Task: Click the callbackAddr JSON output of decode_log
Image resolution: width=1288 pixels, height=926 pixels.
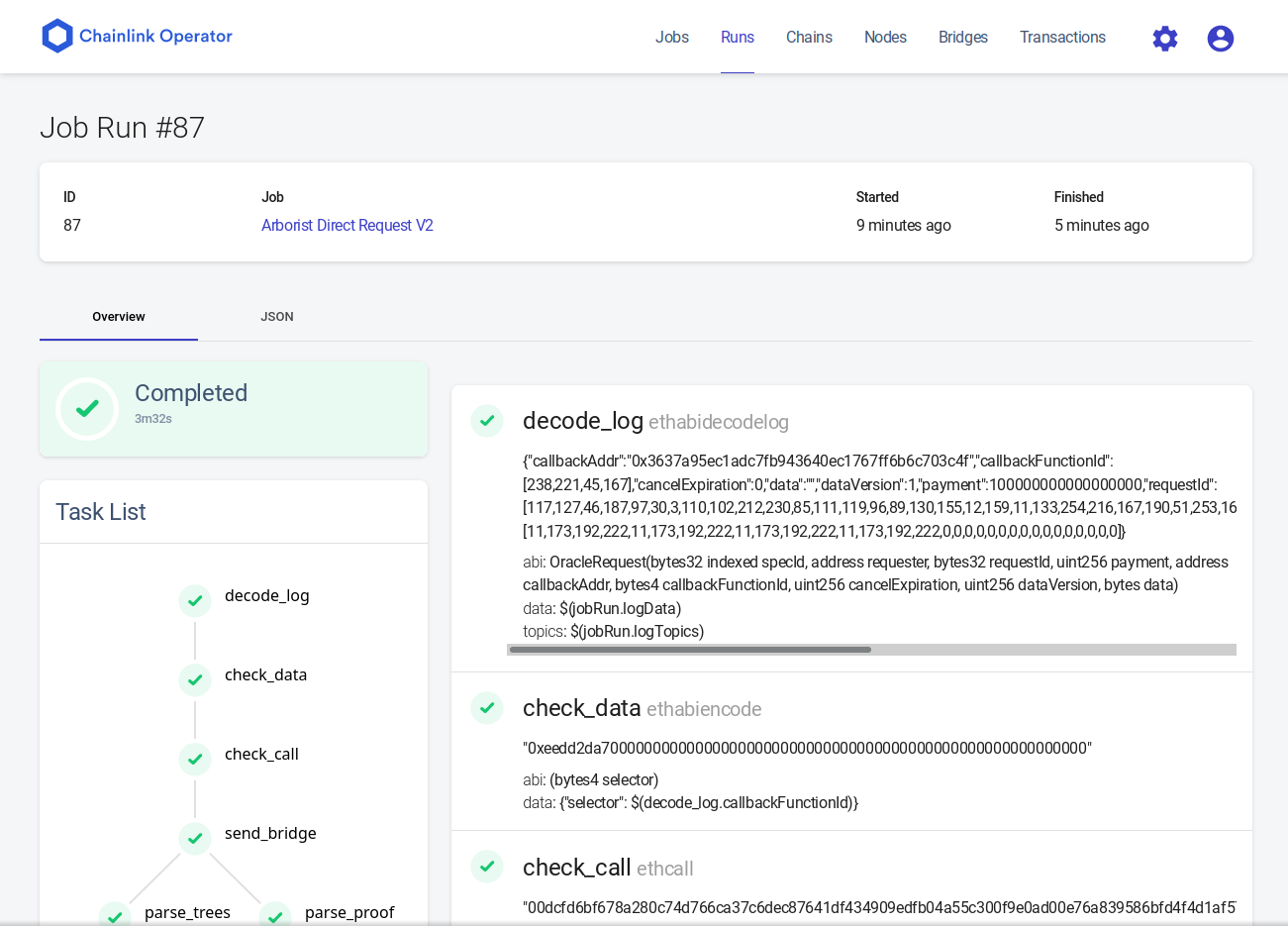Action: coord(879,496)
